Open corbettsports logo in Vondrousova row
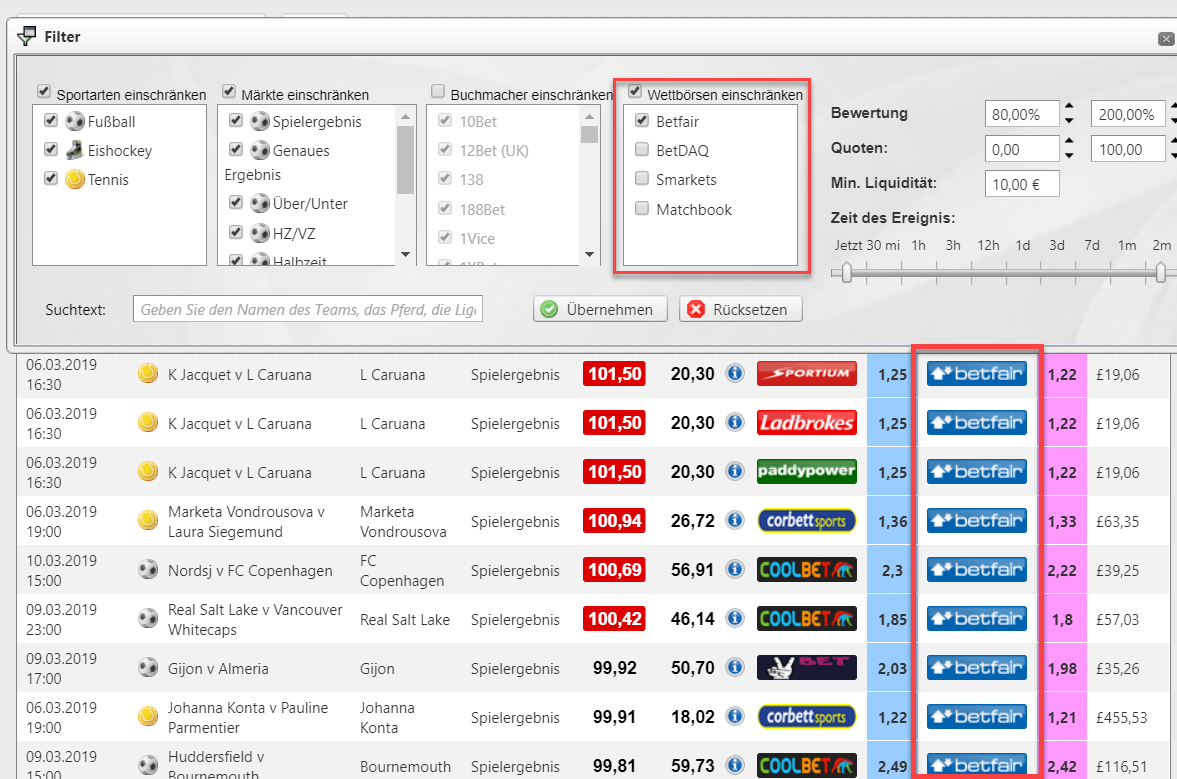Viewport: 1177px width, 779px height. pyautogui.click(x=806, y=521)
